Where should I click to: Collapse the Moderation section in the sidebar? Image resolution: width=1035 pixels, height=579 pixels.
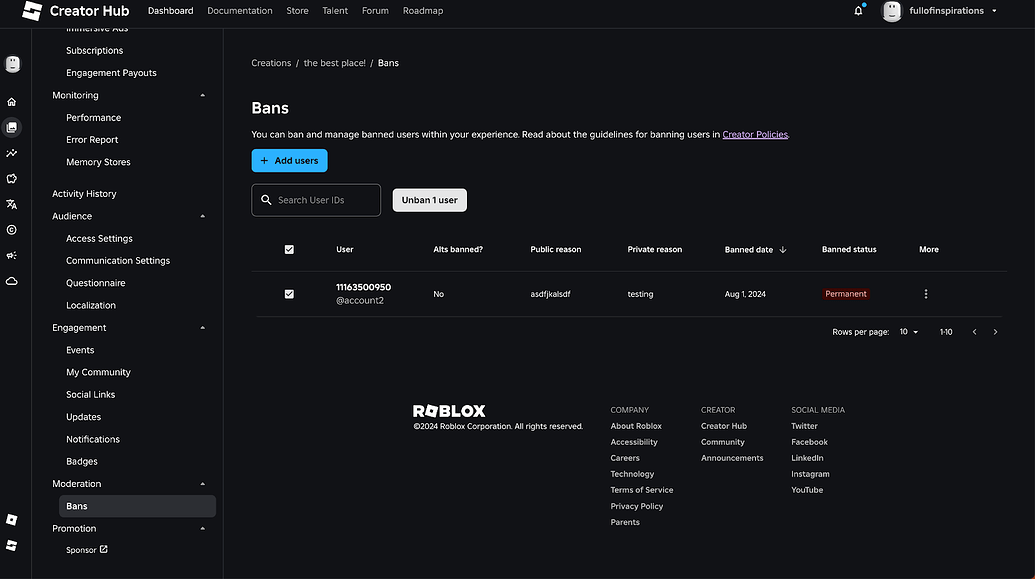[202, 483]
